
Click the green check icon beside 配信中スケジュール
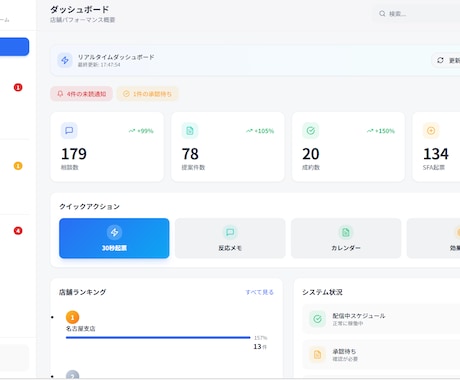317,319
